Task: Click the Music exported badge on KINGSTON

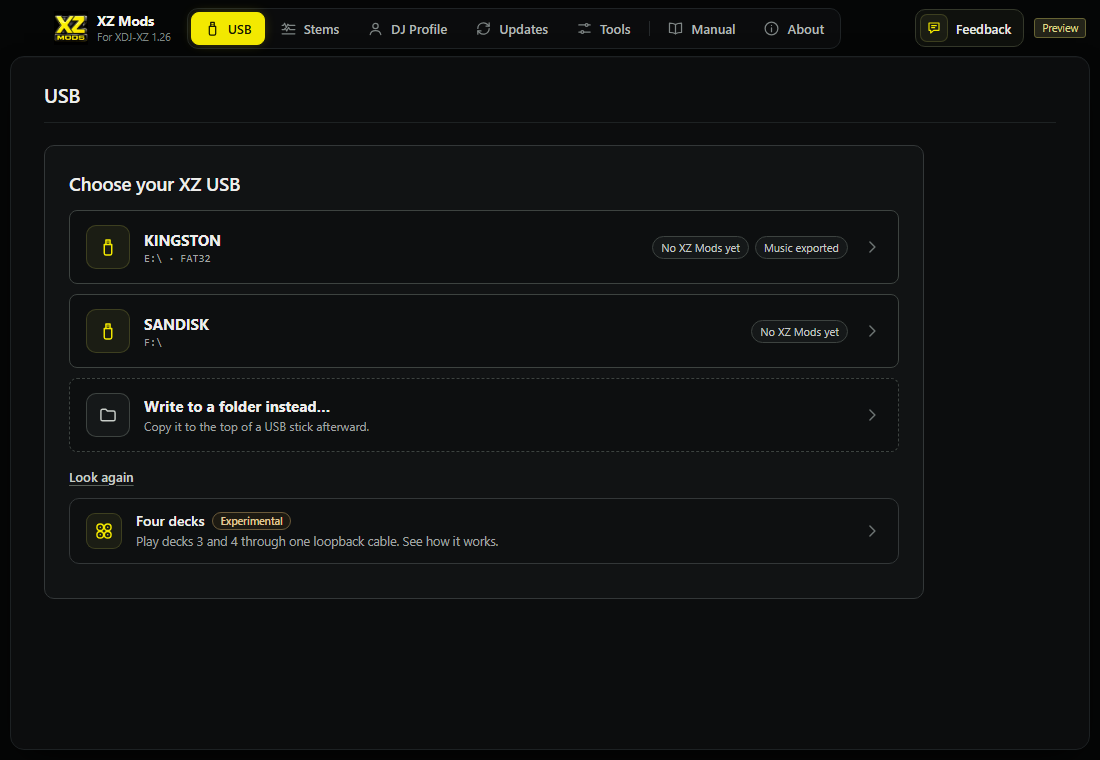Action: coord(801,248)
